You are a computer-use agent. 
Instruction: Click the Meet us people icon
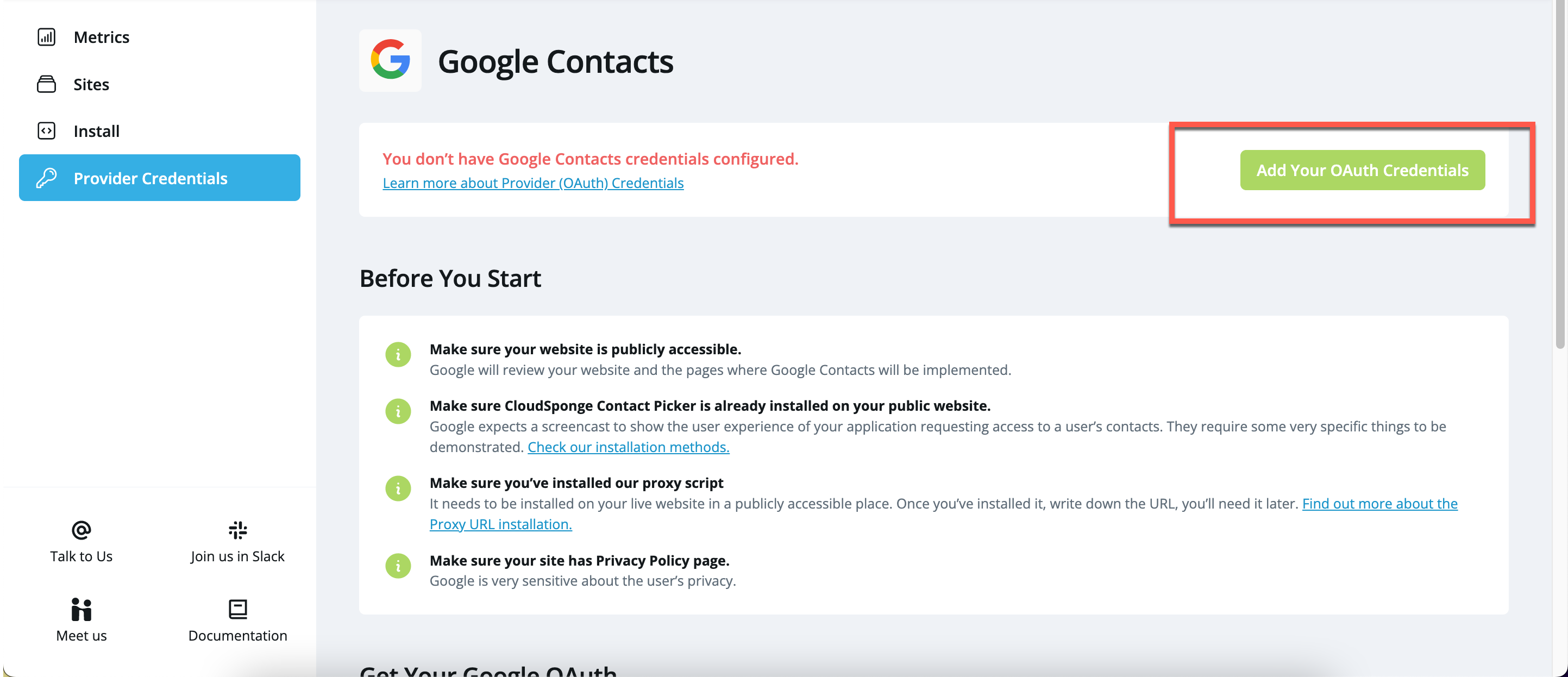coord(81,610)
